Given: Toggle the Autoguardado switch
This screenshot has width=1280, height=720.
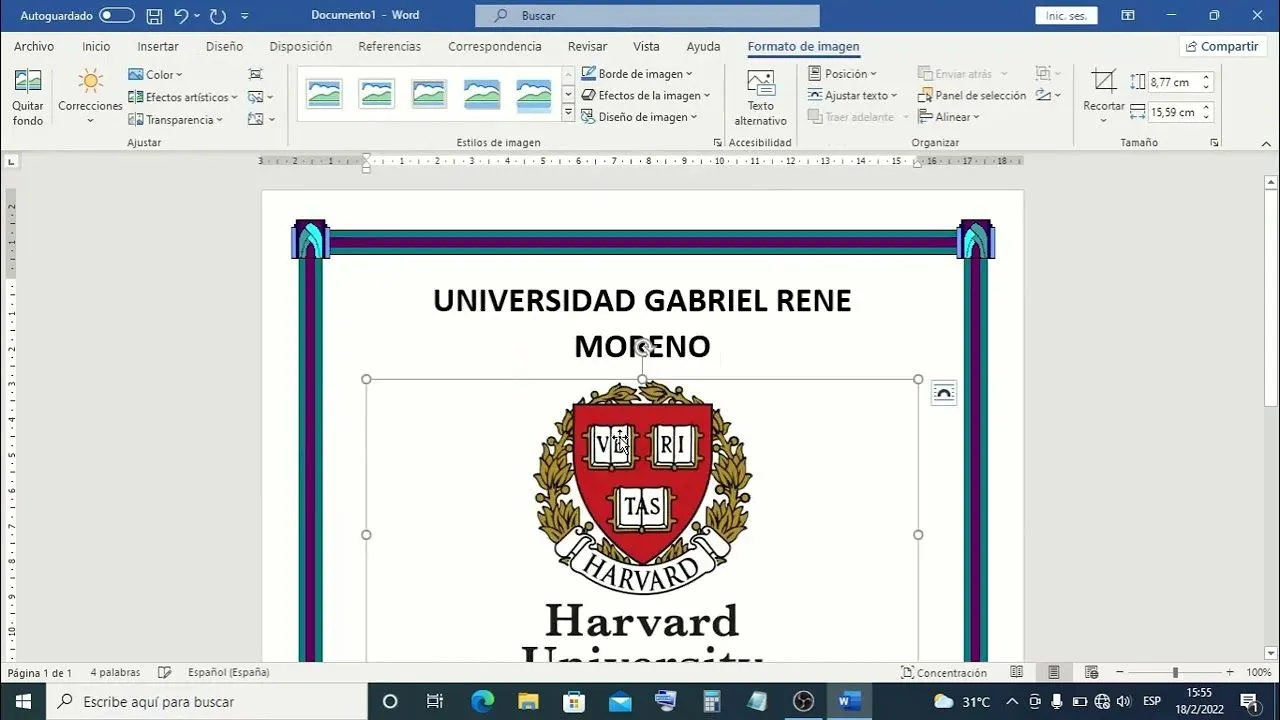Looking at the screenshot, I should pyautogui.click(x=117, y=16).
